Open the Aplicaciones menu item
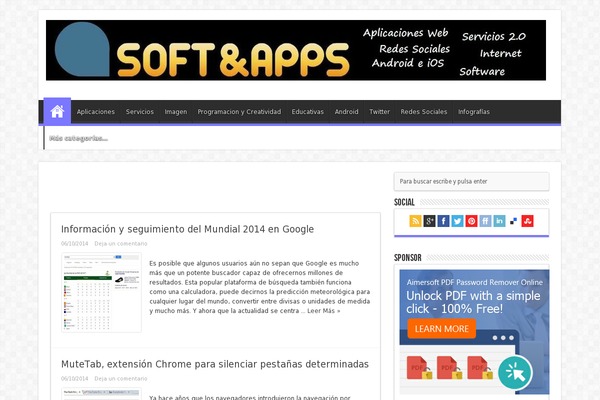The width and height of the screenshot is (600, 400). [x=96, y=112]
